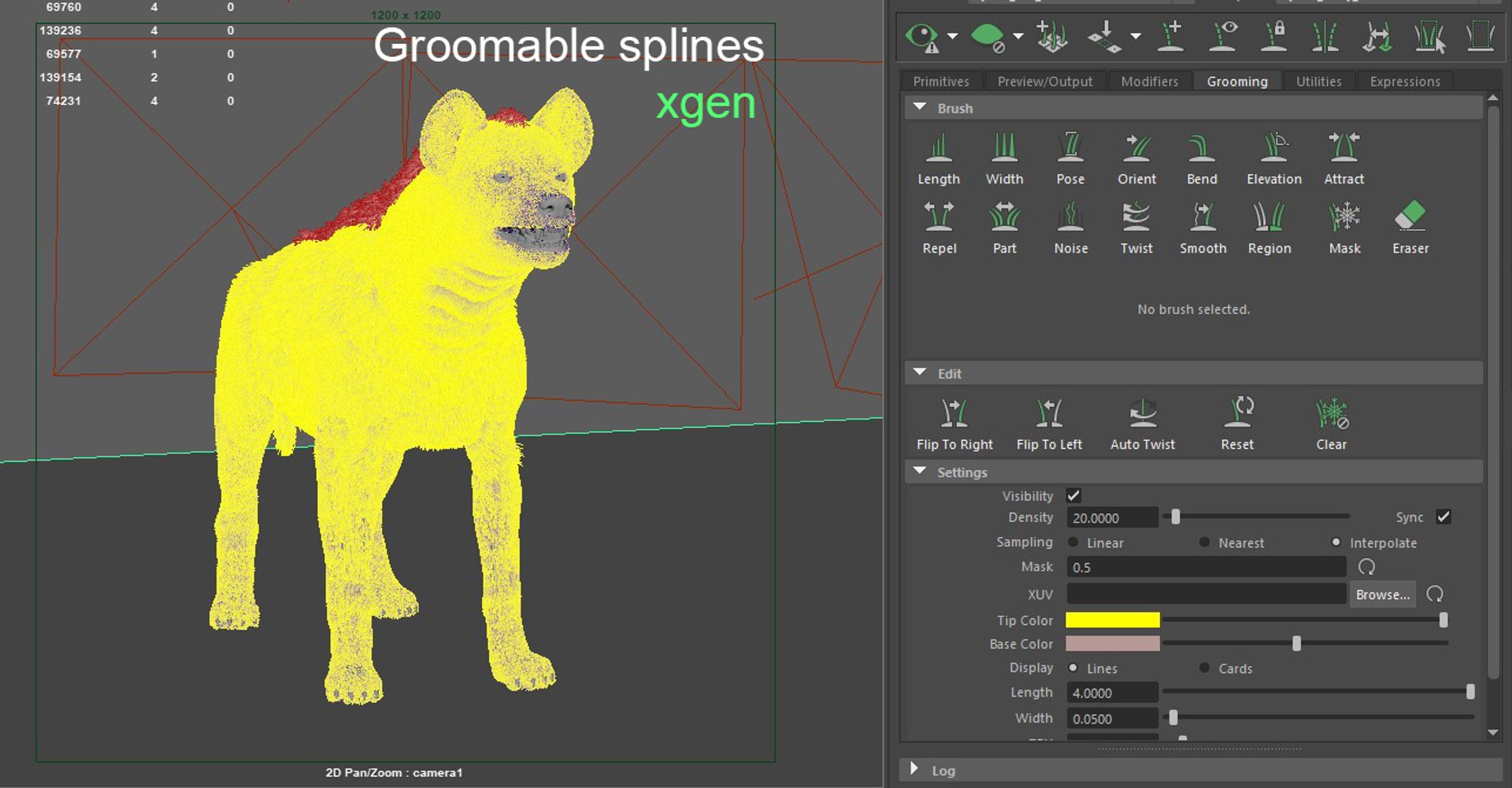The image size is (1512, 788).
Task: Click the Reset edit tool
Action: [x=1237, y=424]
